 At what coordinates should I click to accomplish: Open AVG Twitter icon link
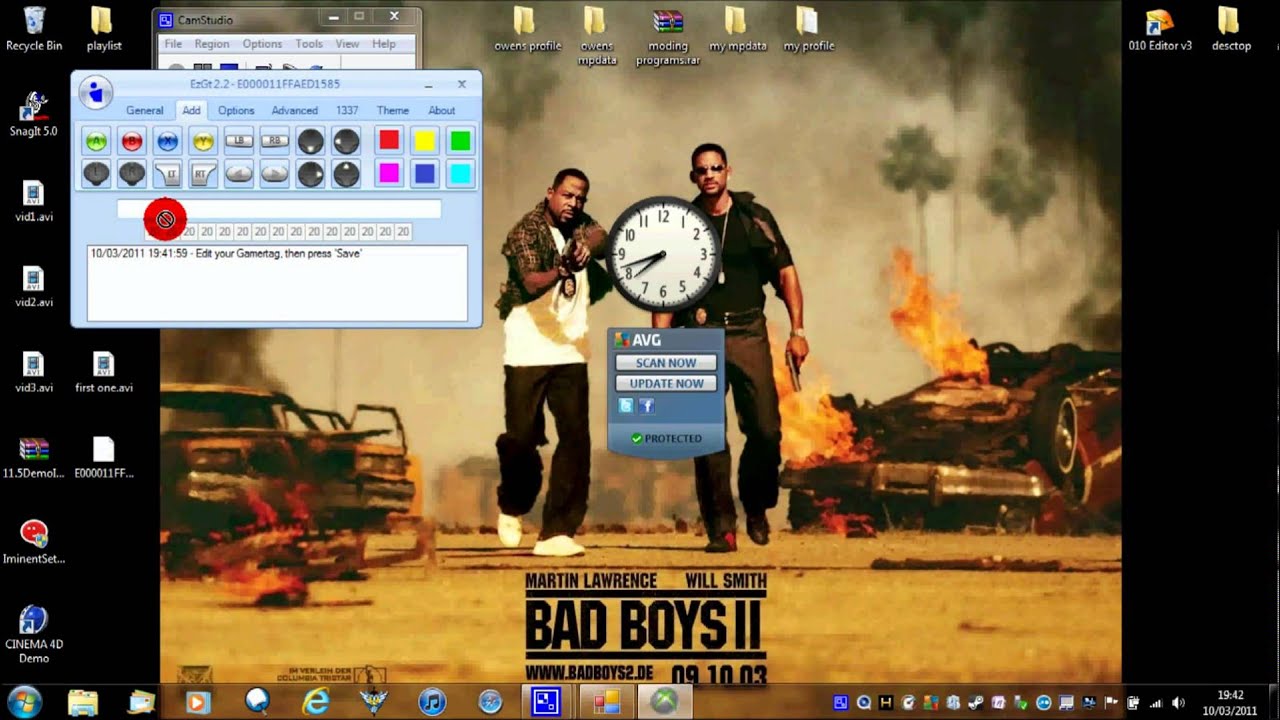[x=626, y=406]
